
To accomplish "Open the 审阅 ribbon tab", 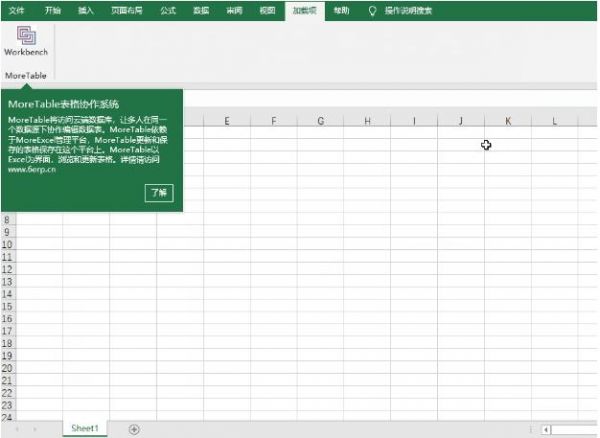I will pos(234,11).
